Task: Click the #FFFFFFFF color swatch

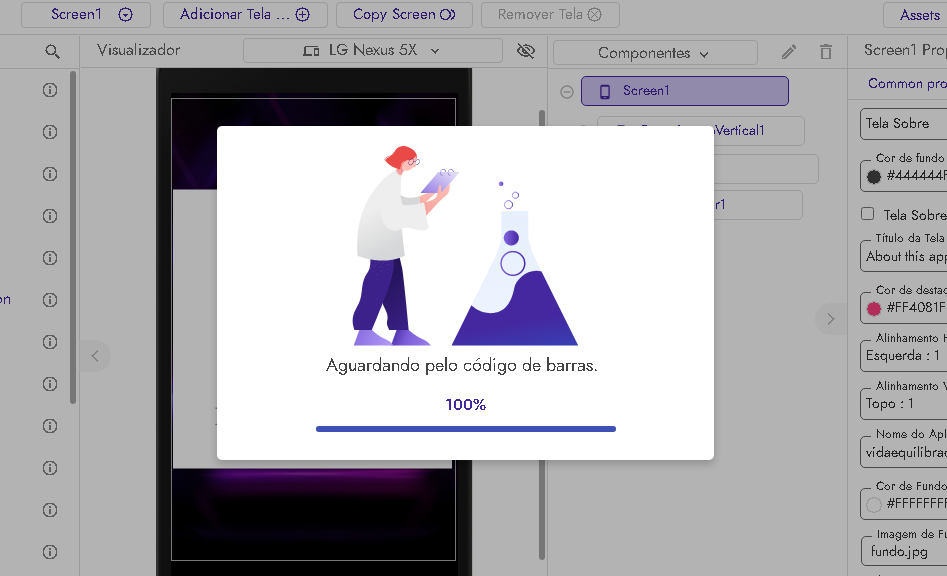Action: (873, 504)
